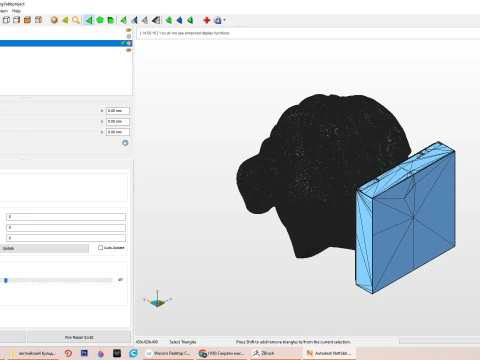Click the gray triangle toolbar icon
This screenshot has width=480, height=360.
(x=145, y=20)
